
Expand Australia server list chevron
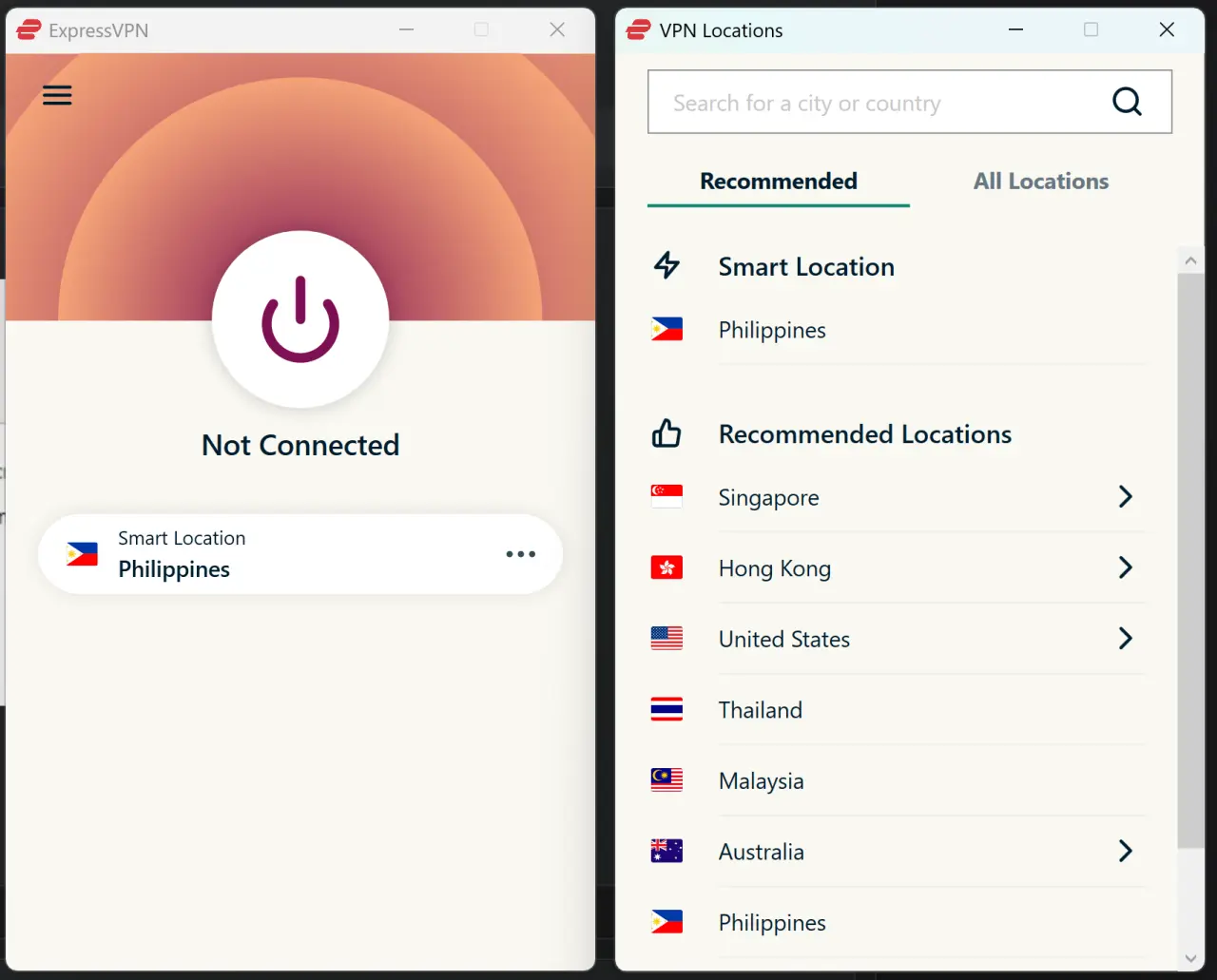[x=1126, y=851]
